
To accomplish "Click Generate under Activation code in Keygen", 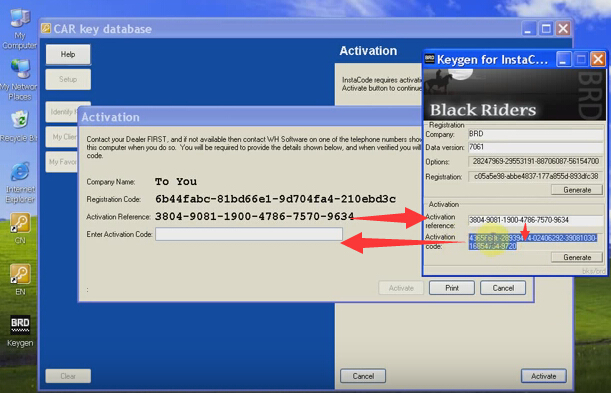I will click(x=577, y=257).
